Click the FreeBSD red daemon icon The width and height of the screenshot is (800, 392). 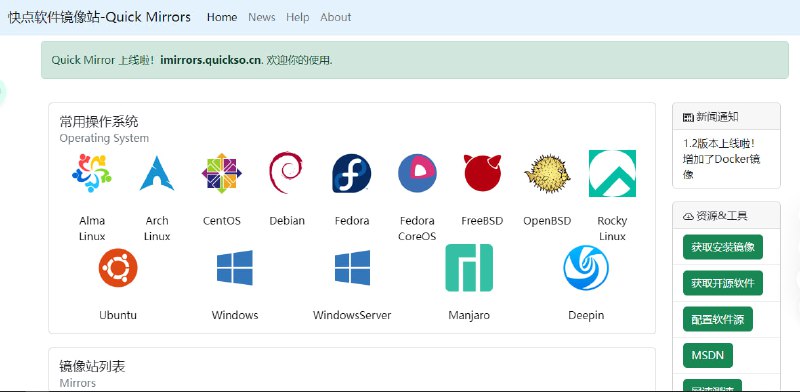pos(482,173)
